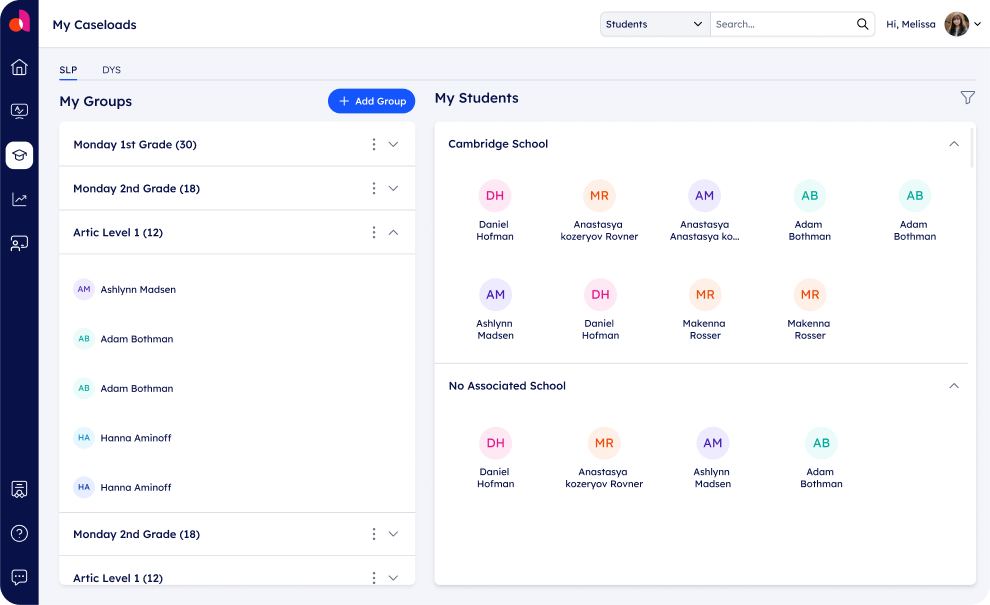Open the chat bubble icon in sidebar
Image resolution: width=990 pixels, height=605 pixels.
click(x=19, y=577)
